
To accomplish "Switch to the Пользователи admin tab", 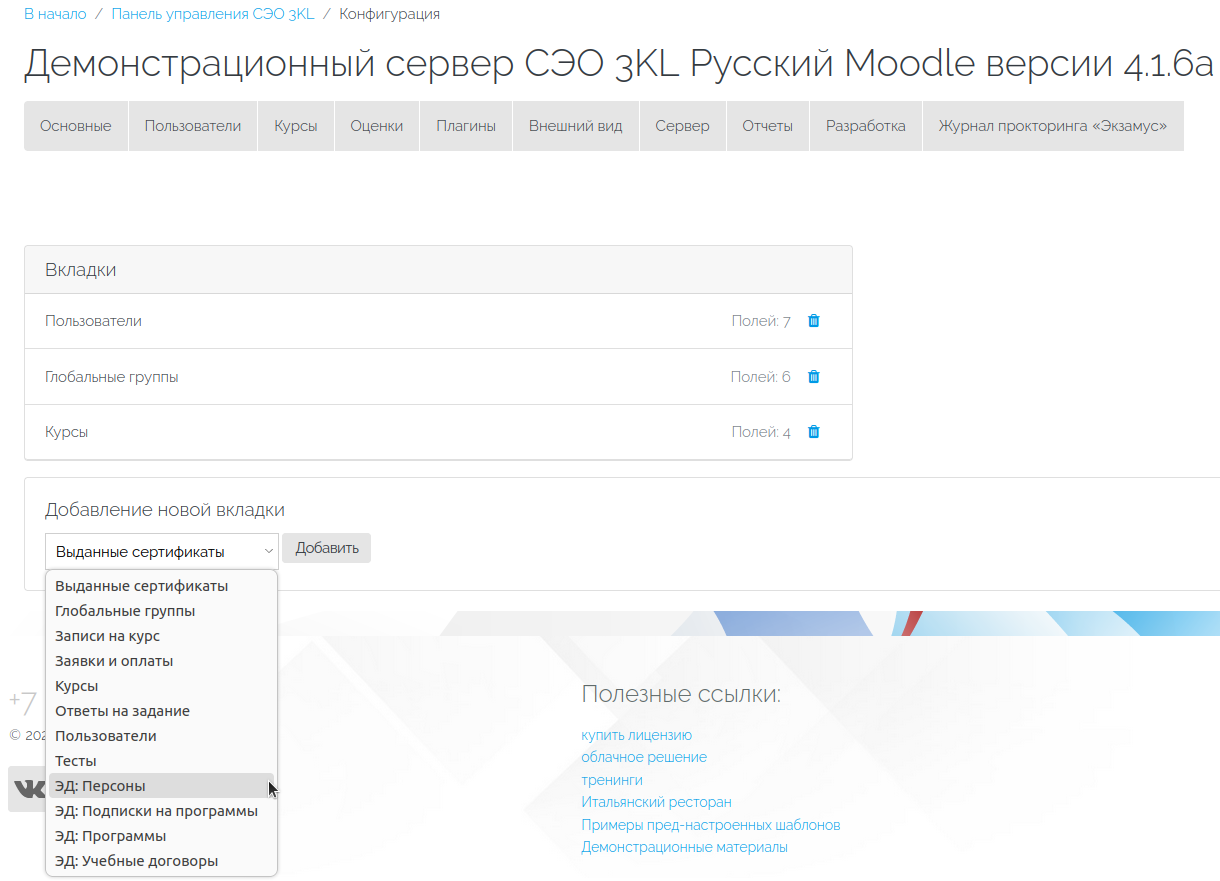I will coord(193,126).
